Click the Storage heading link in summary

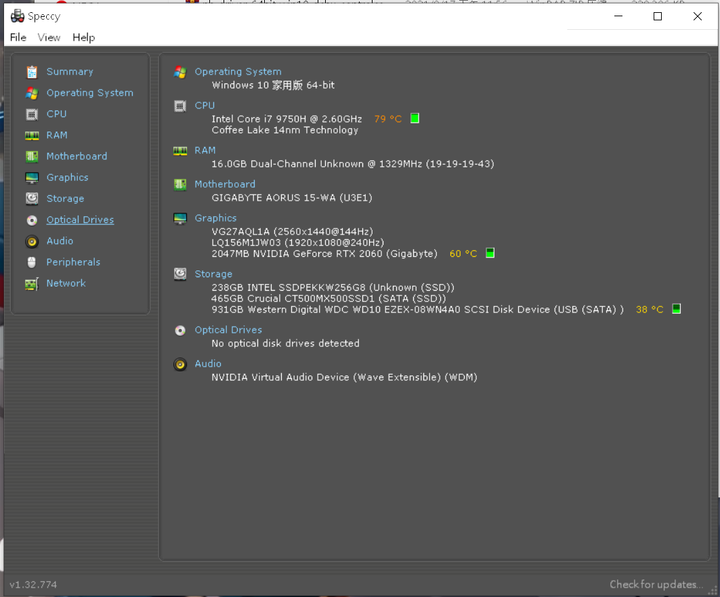(214, 274)
